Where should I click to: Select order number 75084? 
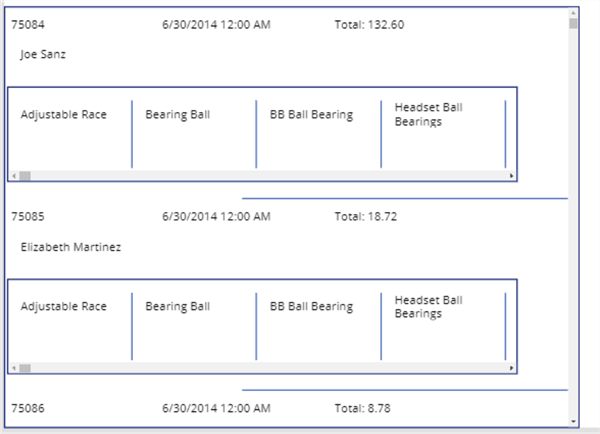[x=27, y=24]
